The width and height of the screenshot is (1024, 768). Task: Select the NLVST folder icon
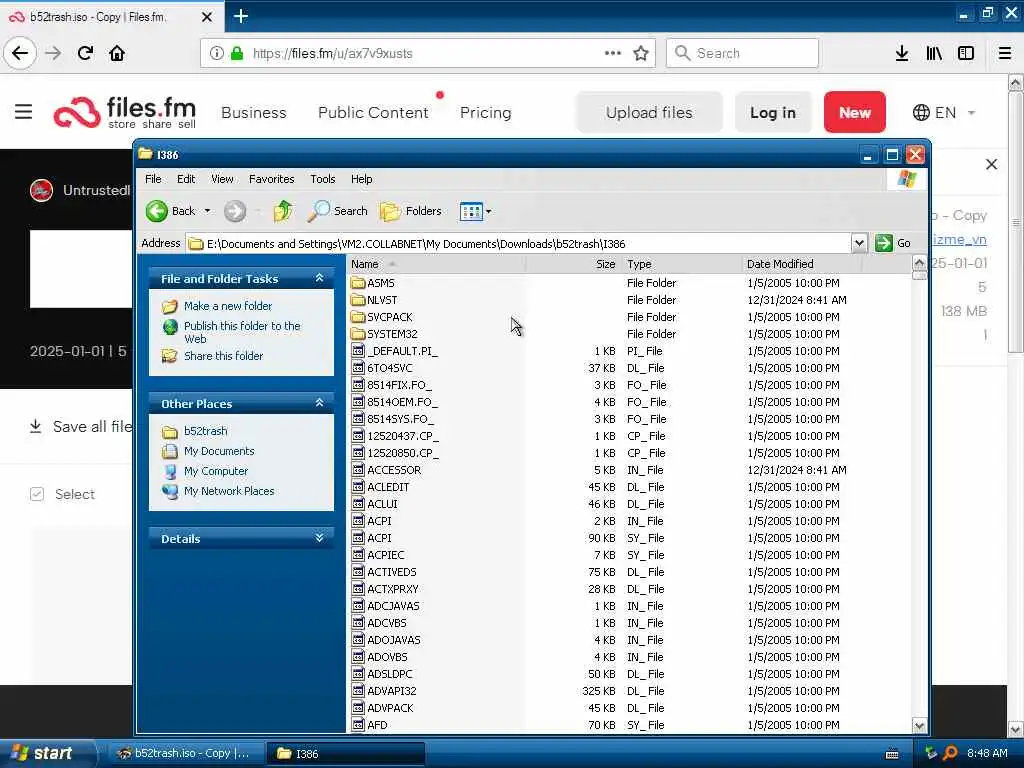pos(358,300)
